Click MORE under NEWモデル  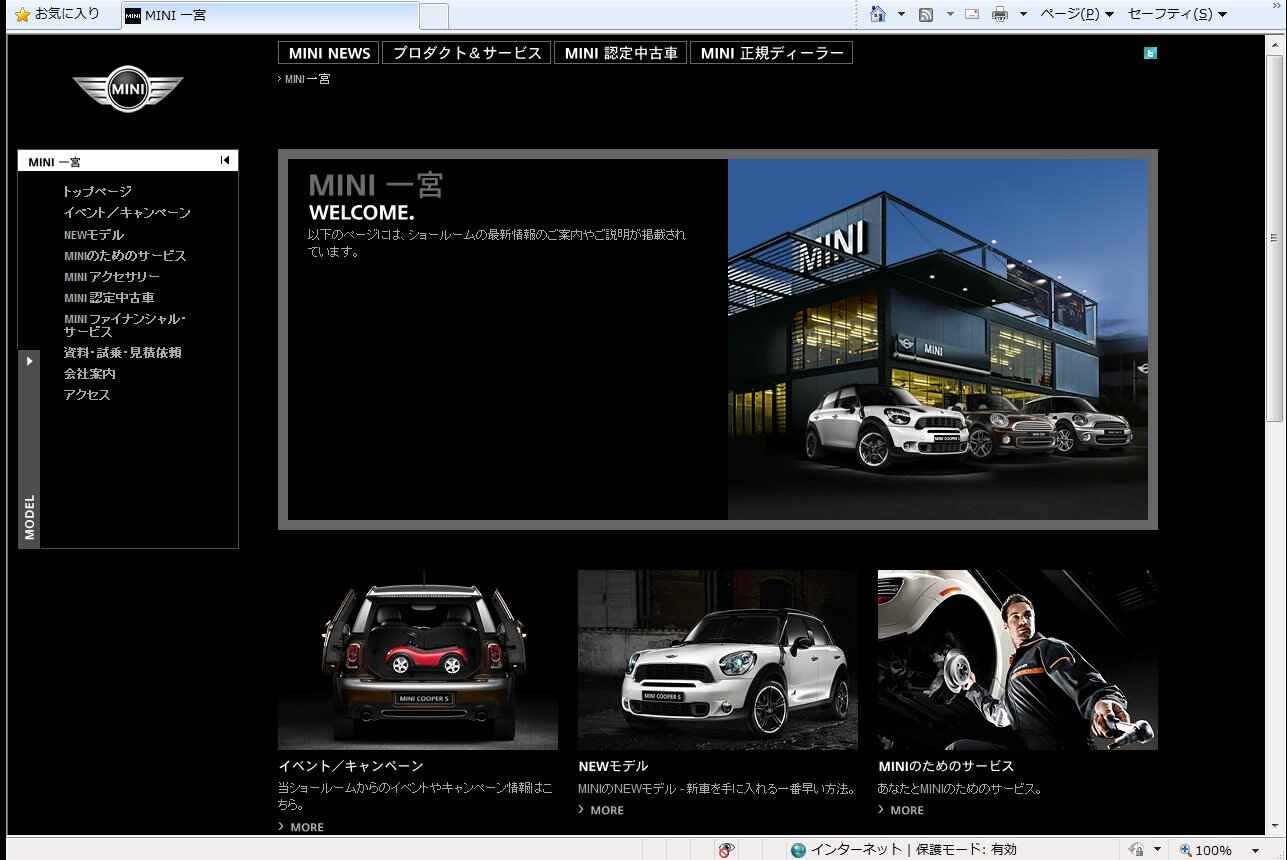coord(606,810)
